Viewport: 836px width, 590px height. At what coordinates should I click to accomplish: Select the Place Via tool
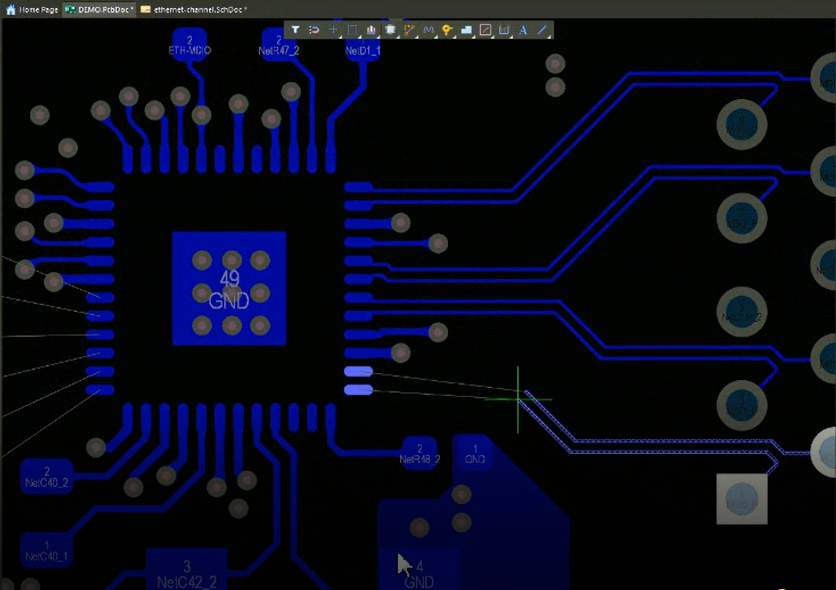tap(446, 30)
